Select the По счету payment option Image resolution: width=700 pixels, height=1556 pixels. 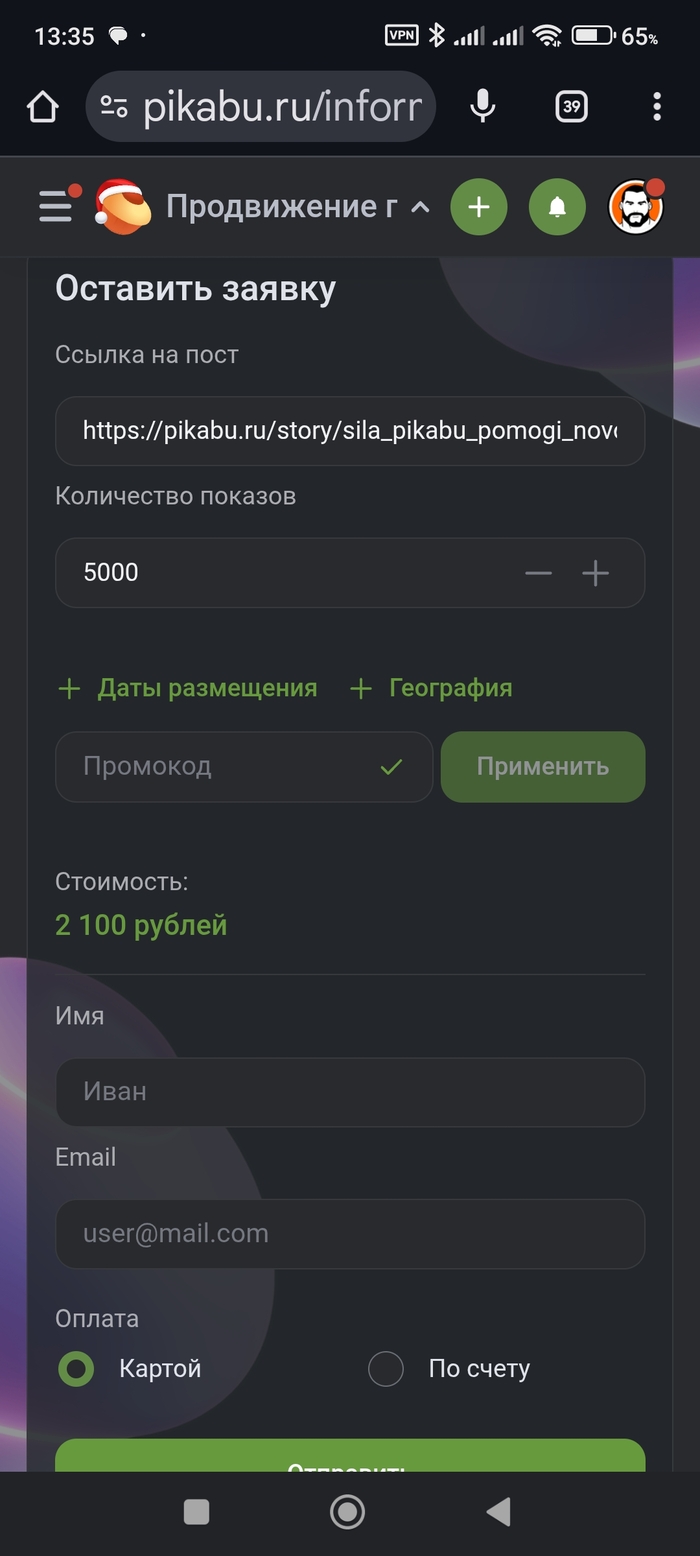point(386,1369)
